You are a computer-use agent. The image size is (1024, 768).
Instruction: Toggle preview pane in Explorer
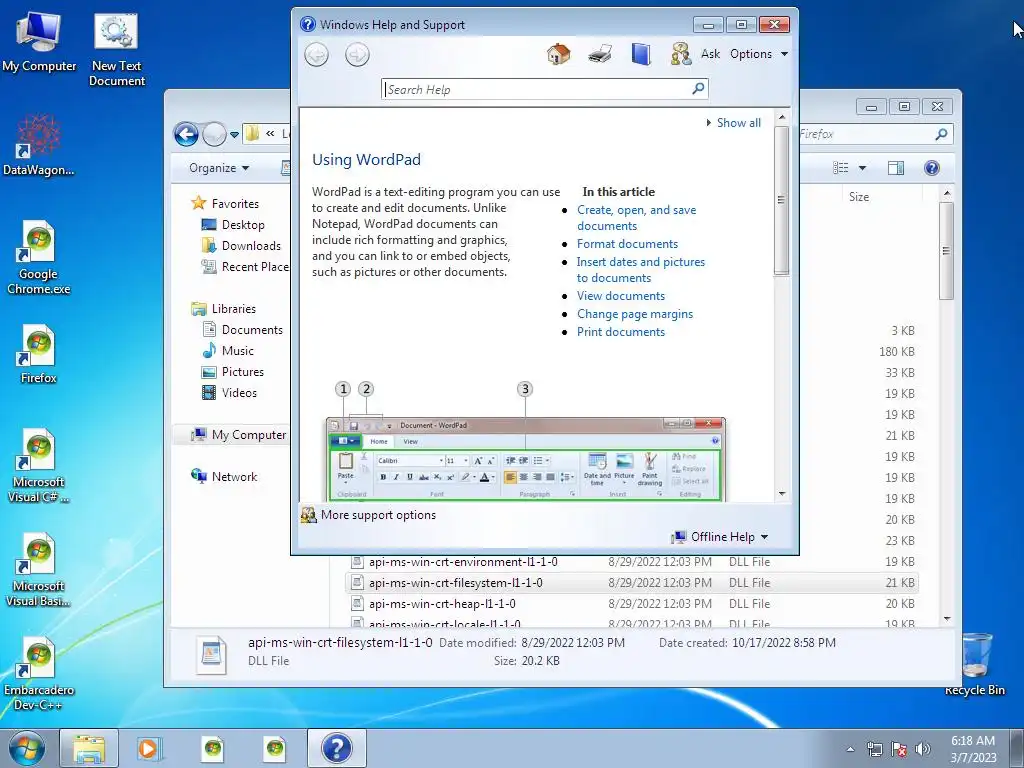pos(896,168)
